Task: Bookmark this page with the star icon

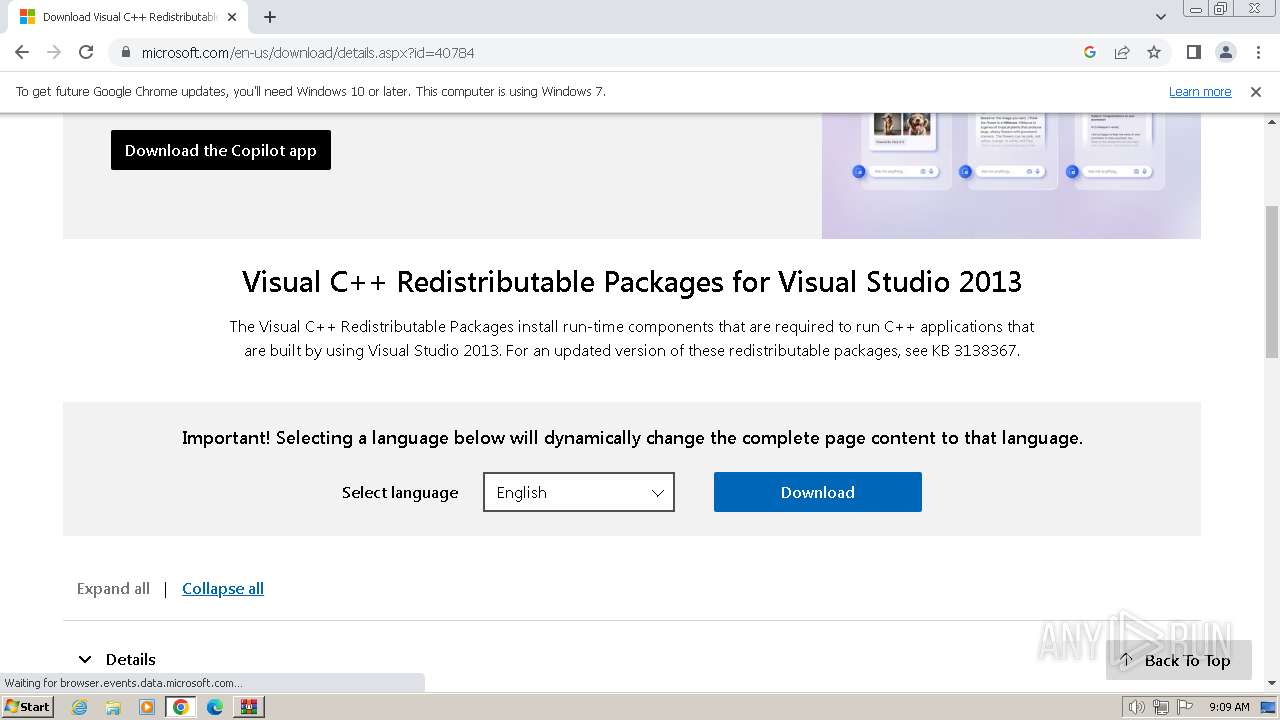Action: pos(1154,52)
